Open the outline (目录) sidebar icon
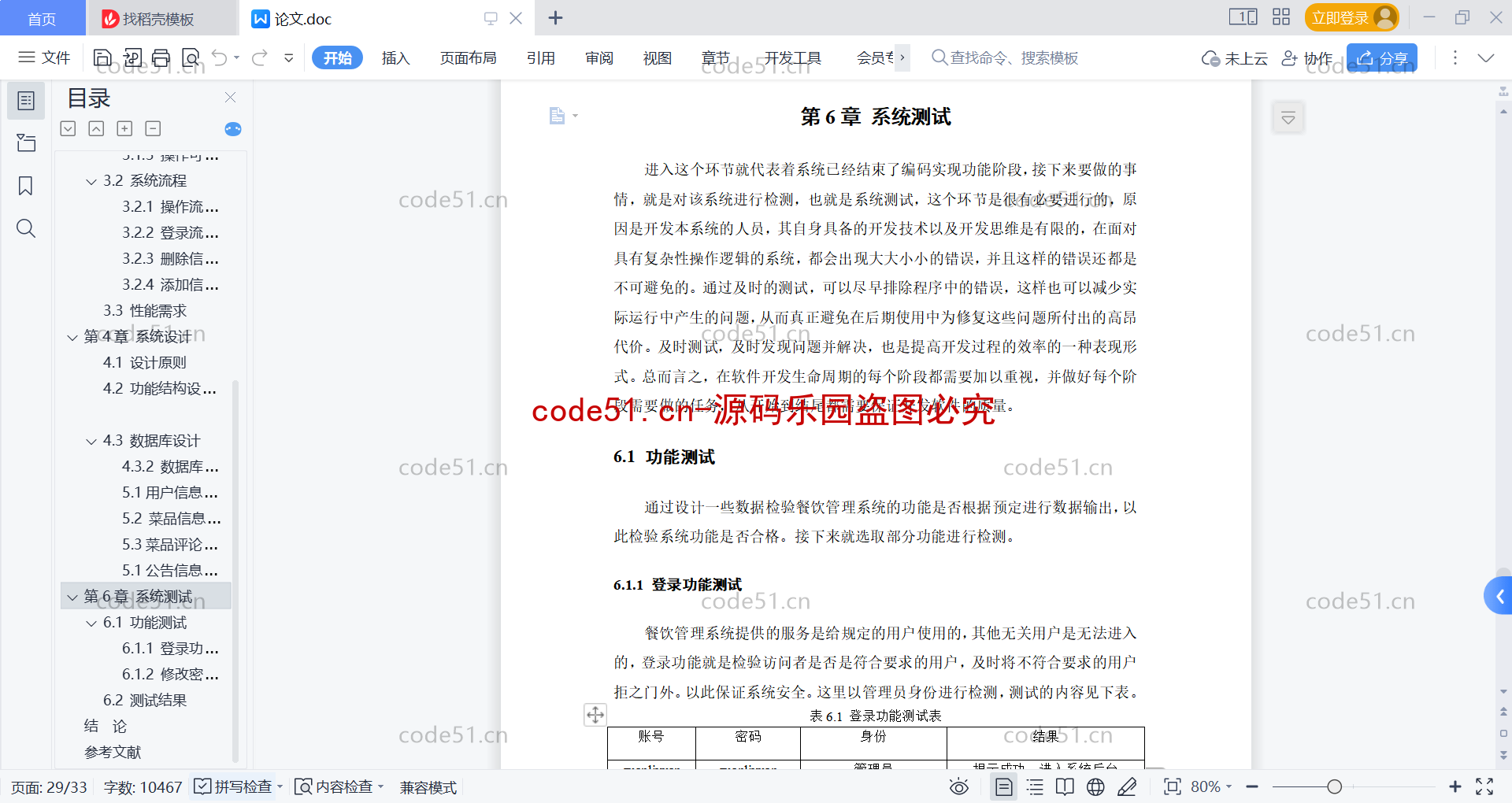The width and height of the screenshot is (1512, 803). click(26, 101)
